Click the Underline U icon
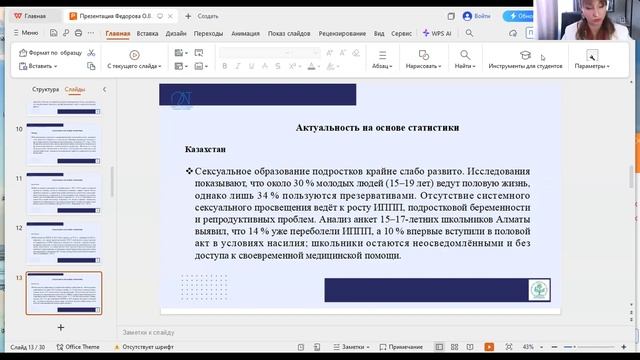640x360 pixels. click(x=251, y=66)
